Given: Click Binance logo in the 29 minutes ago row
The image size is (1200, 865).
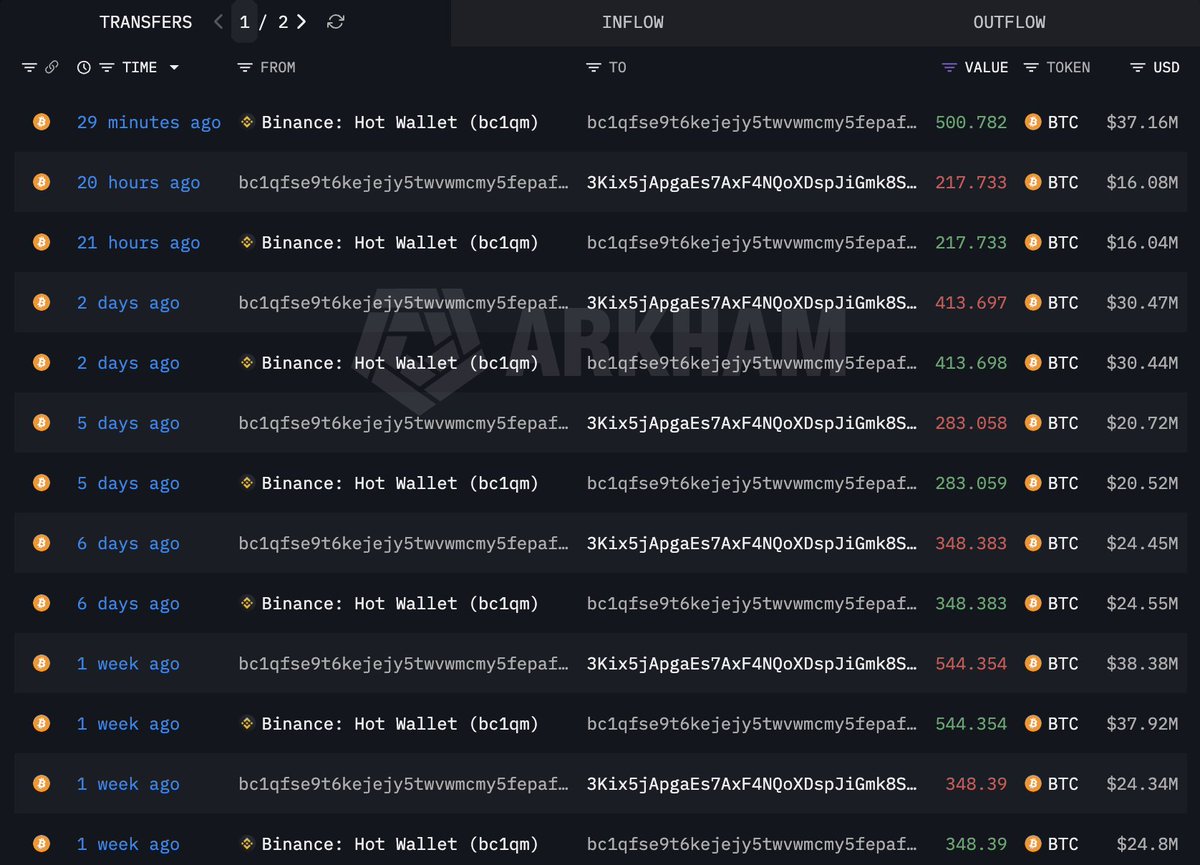Looking at the screenshot, I should 247,122.
